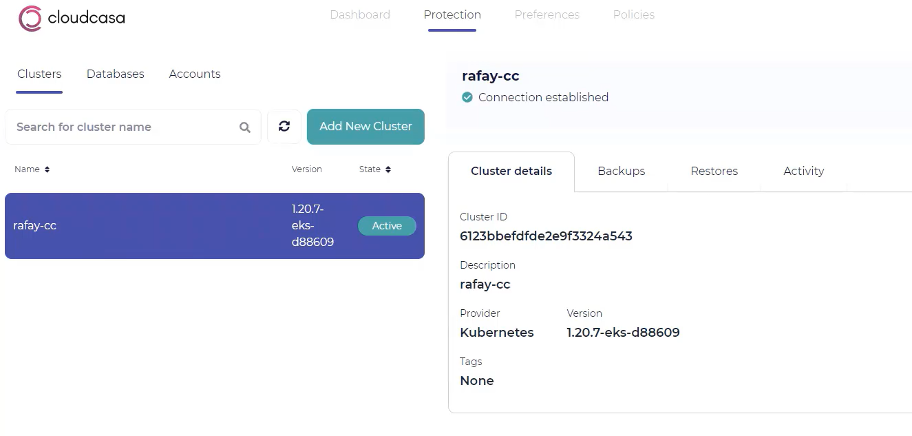Viewport: 912px width, 436px height.
Task: Select the Protection nav item
Action: [x=452, y=15]
